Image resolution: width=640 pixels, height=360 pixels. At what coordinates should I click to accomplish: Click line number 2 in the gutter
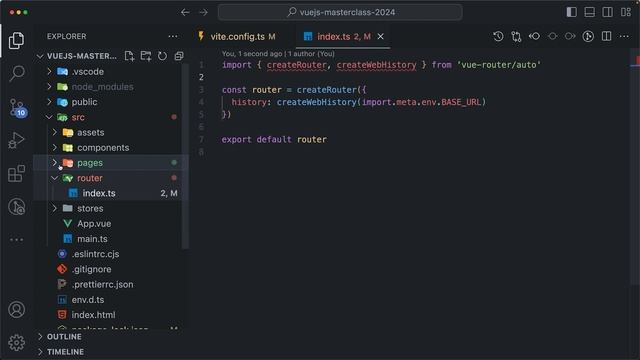(201, 77)
